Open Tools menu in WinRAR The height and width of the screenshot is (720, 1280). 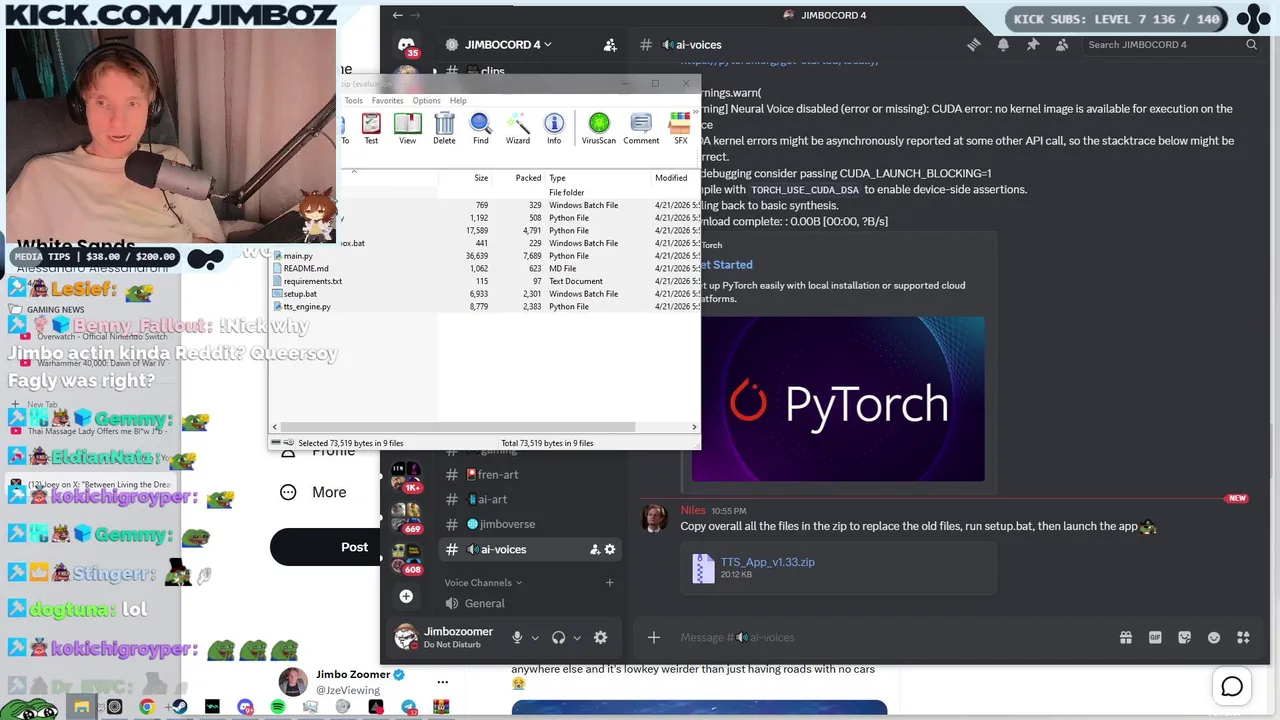point(354,100)
